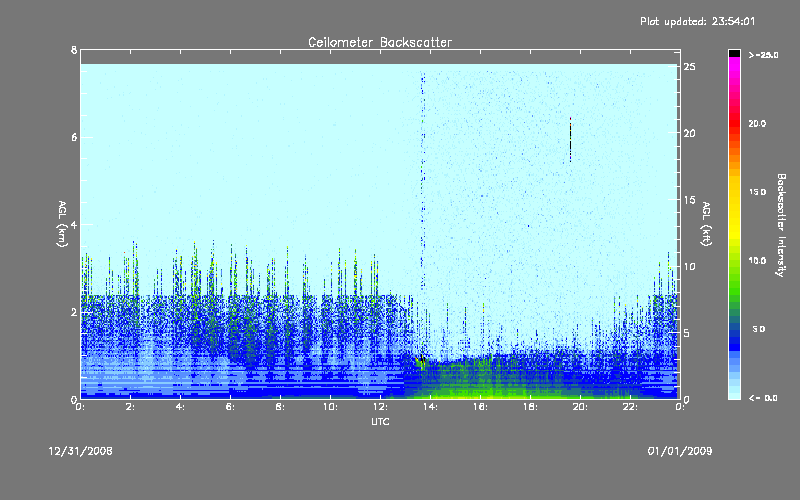
Task: Select the 'UTC' x-axis label
Action: pos(380,421)
